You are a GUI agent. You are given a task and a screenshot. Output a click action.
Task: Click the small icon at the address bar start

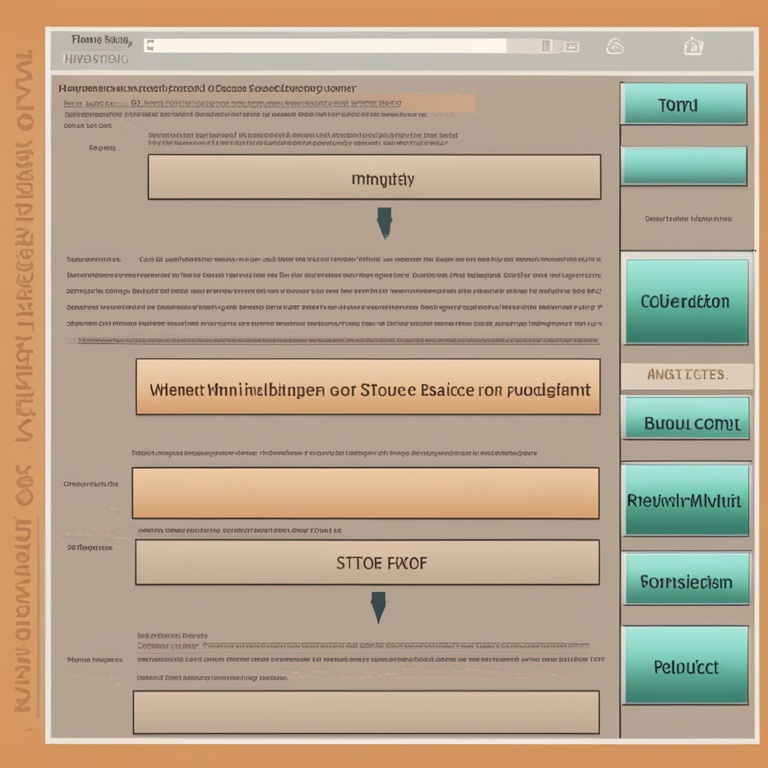[x=150, y=46]
